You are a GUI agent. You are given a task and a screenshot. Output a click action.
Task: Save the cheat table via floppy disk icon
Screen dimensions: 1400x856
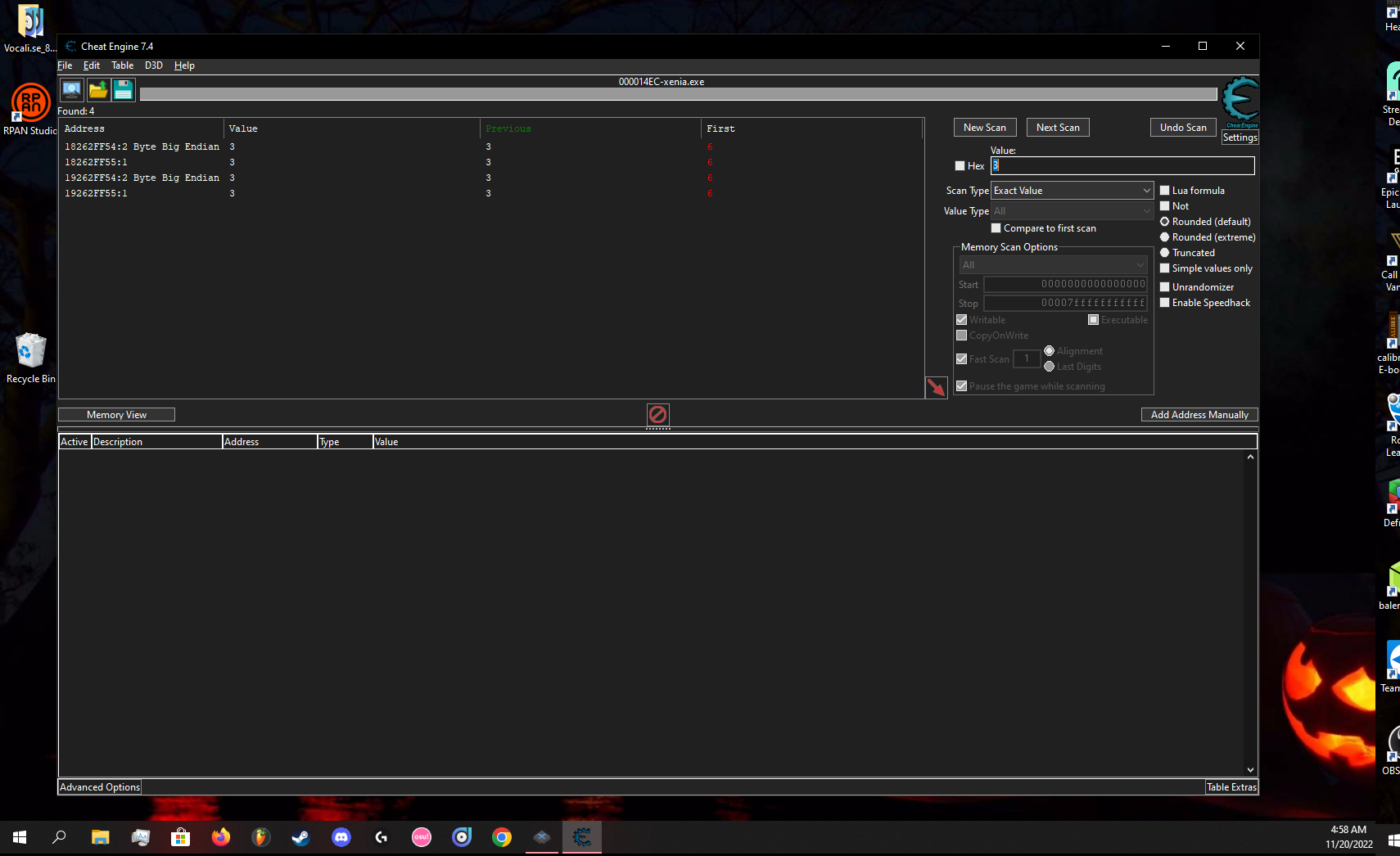[124, 89]
